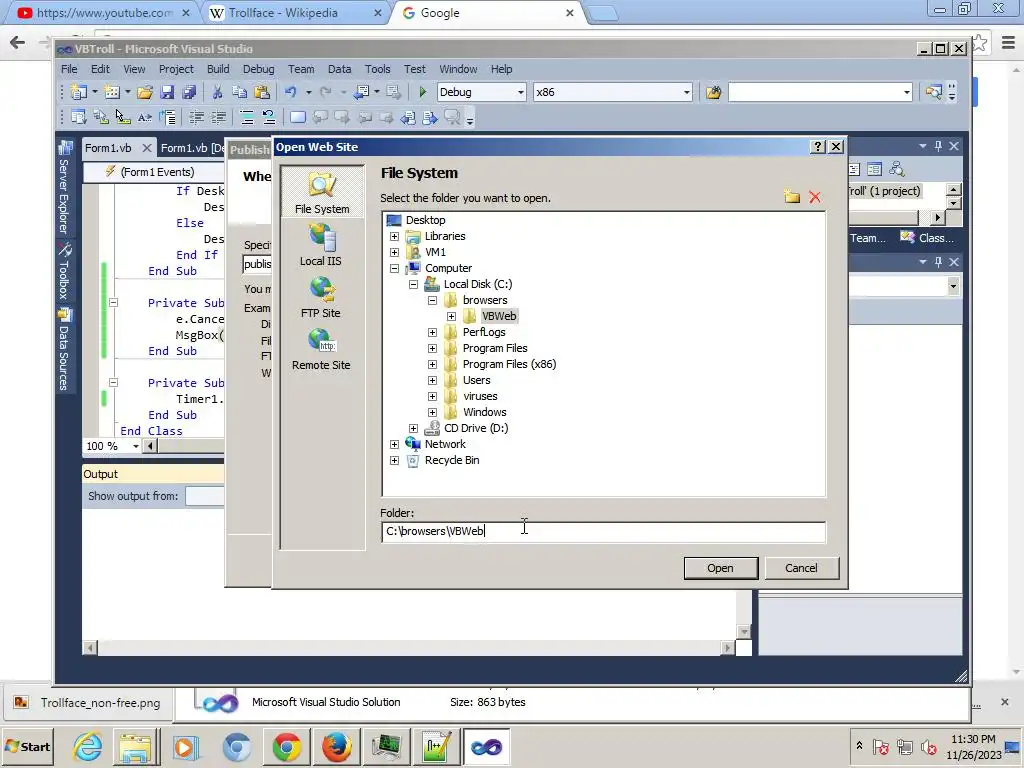Click the Undo arrow icon

[x=291, y=92]
